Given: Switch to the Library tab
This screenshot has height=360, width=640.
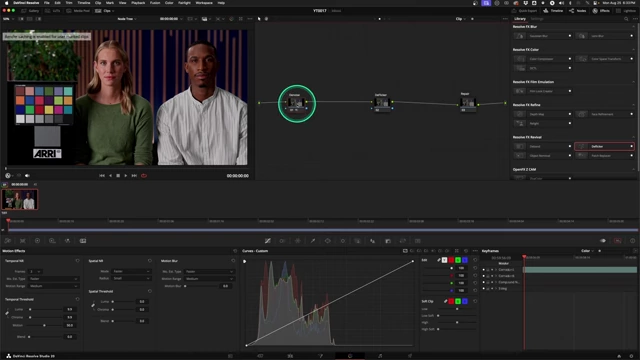Looking at the screenshot, I should pyautogui.click(x=520, y=19).
